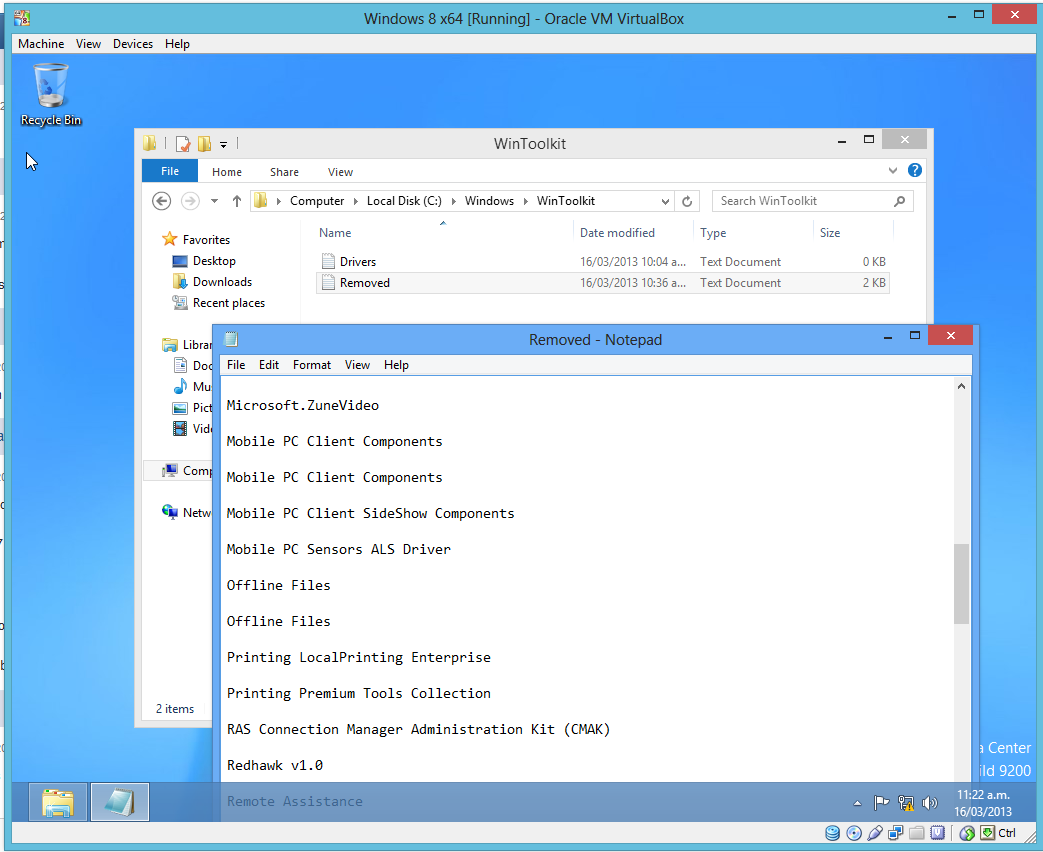
Task: Sort files by the Type column header
Action: pos(713,233)
